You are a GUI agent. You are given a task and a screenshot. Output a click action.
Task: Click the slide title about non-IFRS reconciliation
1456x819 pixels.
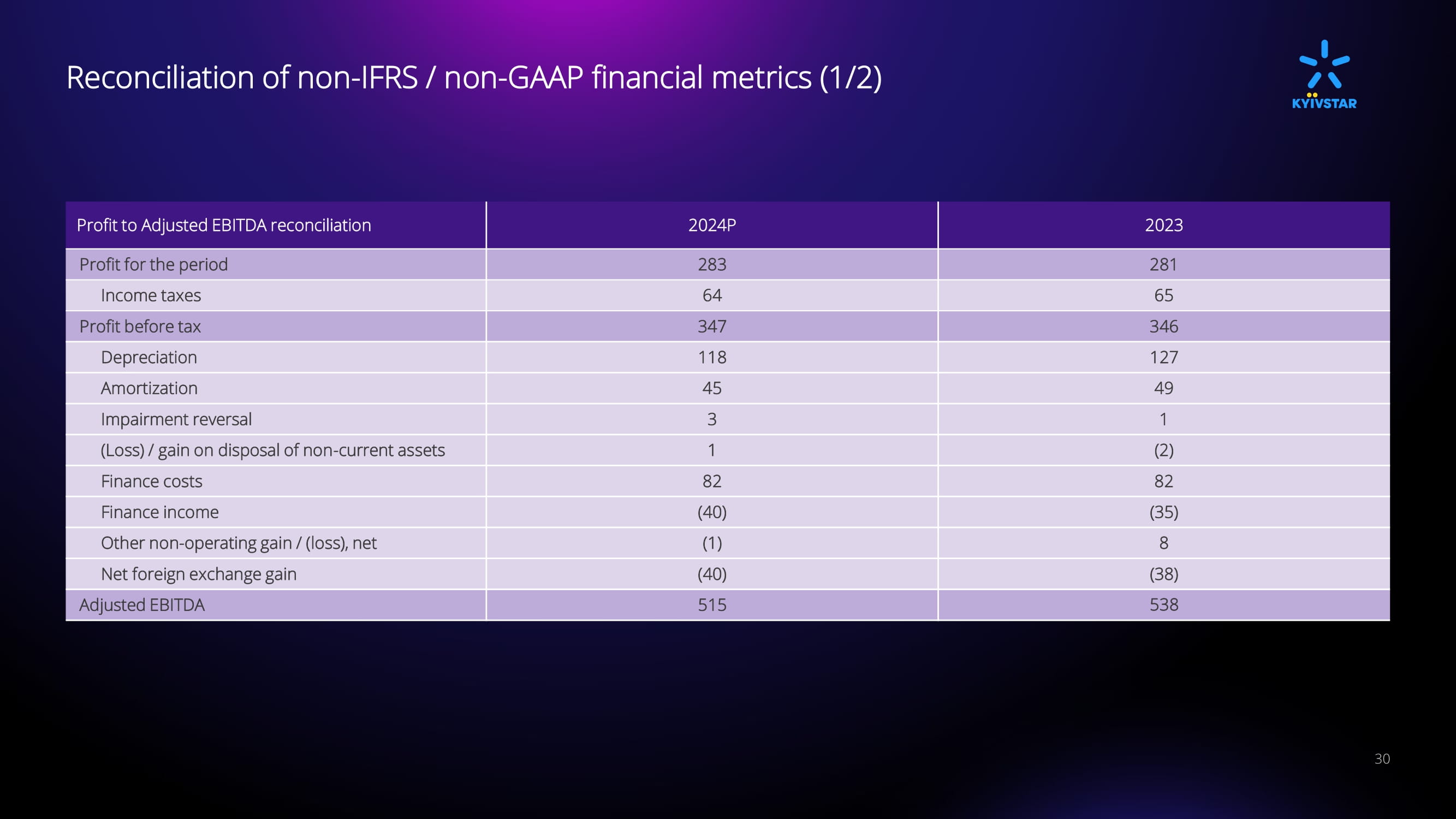point(474,78)
